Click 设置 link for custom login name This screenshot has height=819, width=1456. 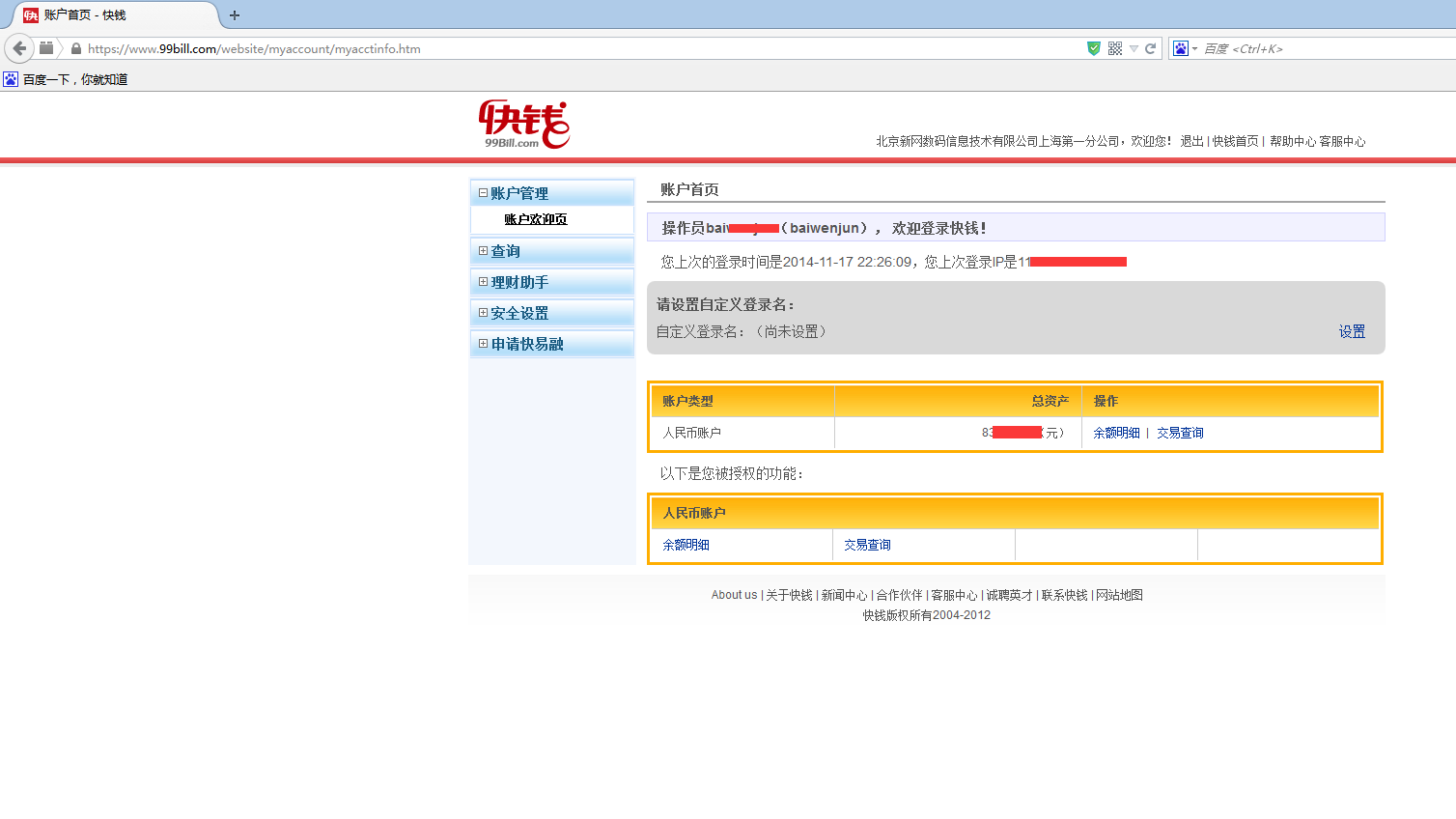point(1352,331)
